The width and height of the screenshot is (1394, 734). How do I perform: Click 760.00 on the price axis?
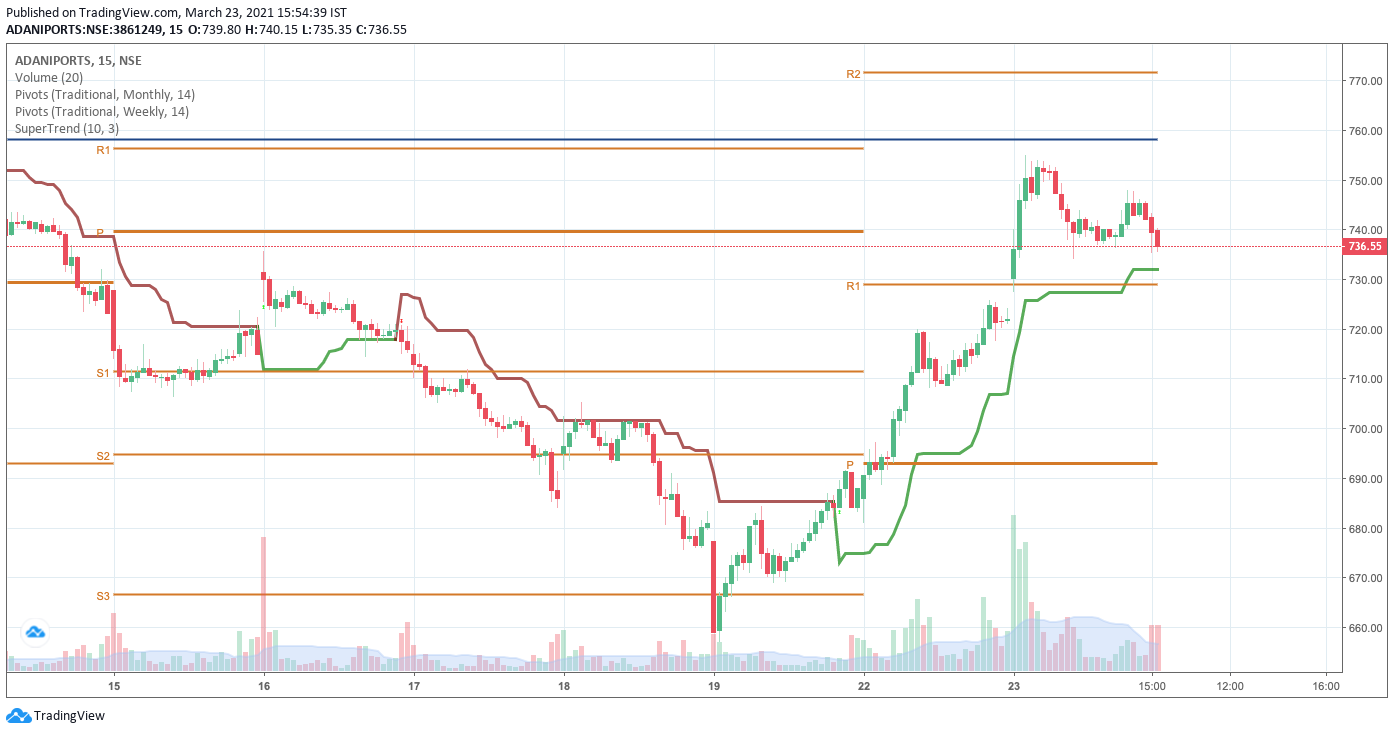click(x=1365, y=131)
